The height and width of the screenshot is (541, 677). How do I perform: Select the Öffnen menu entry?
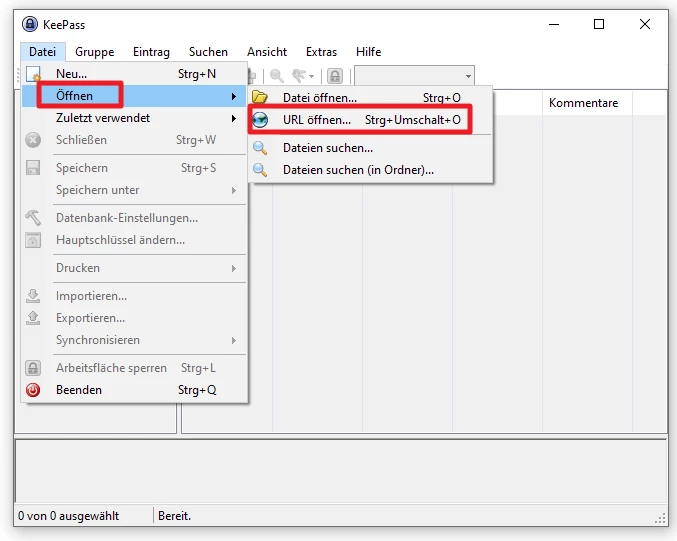(134, 96)
